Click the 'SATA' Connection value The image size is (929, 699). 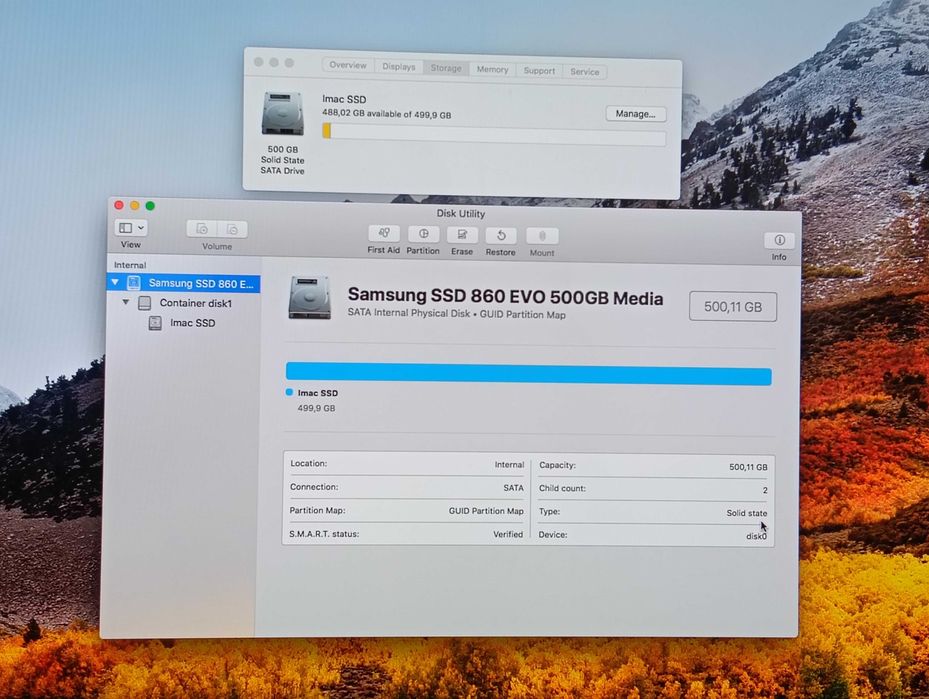point(514,488)
